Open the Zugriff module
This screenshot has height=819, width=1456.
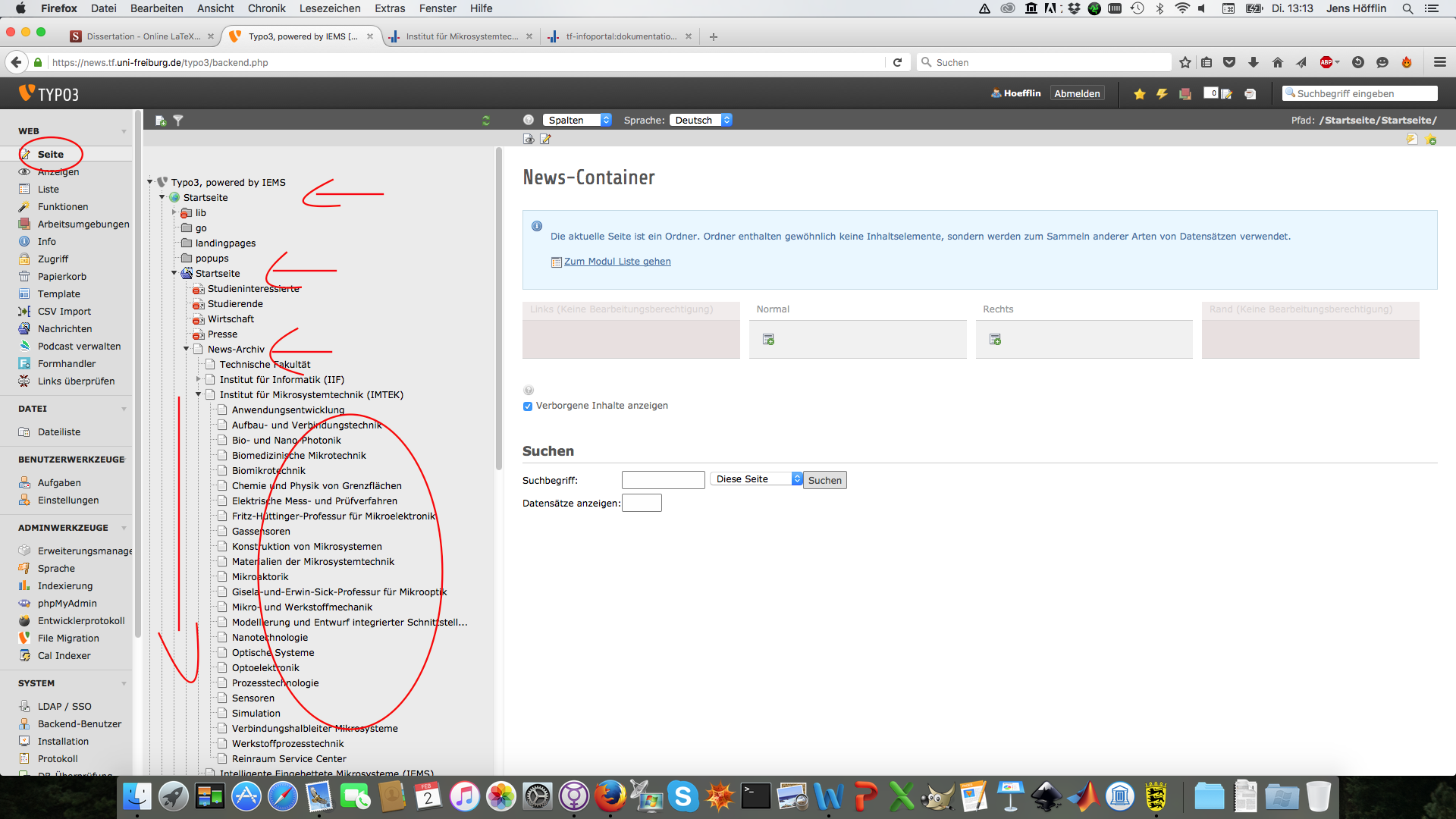(x=52, y=259)
